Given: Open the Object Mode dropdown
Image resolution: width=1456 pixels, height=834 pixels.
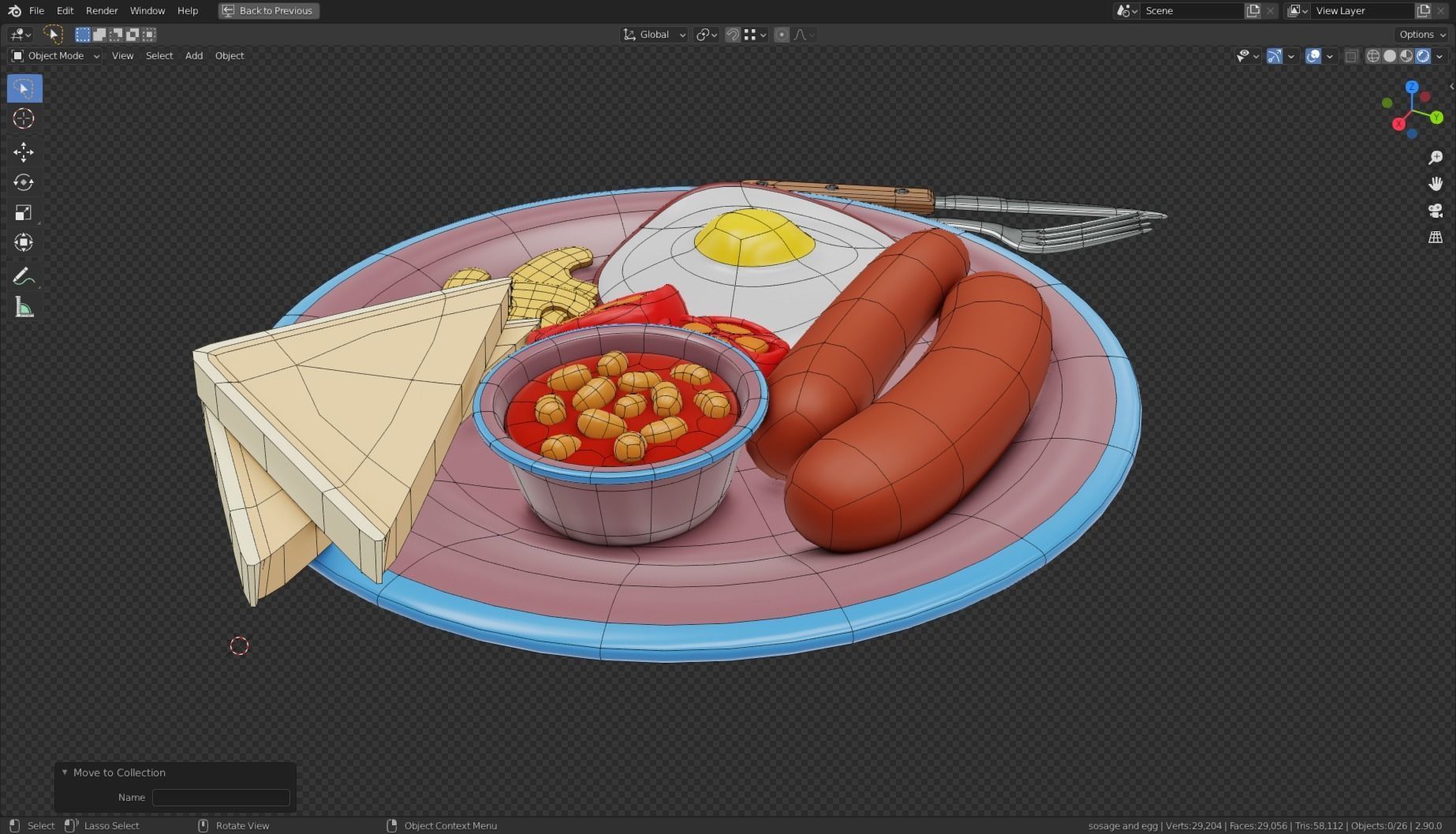Looking at the screenshot, I should 55,56.
